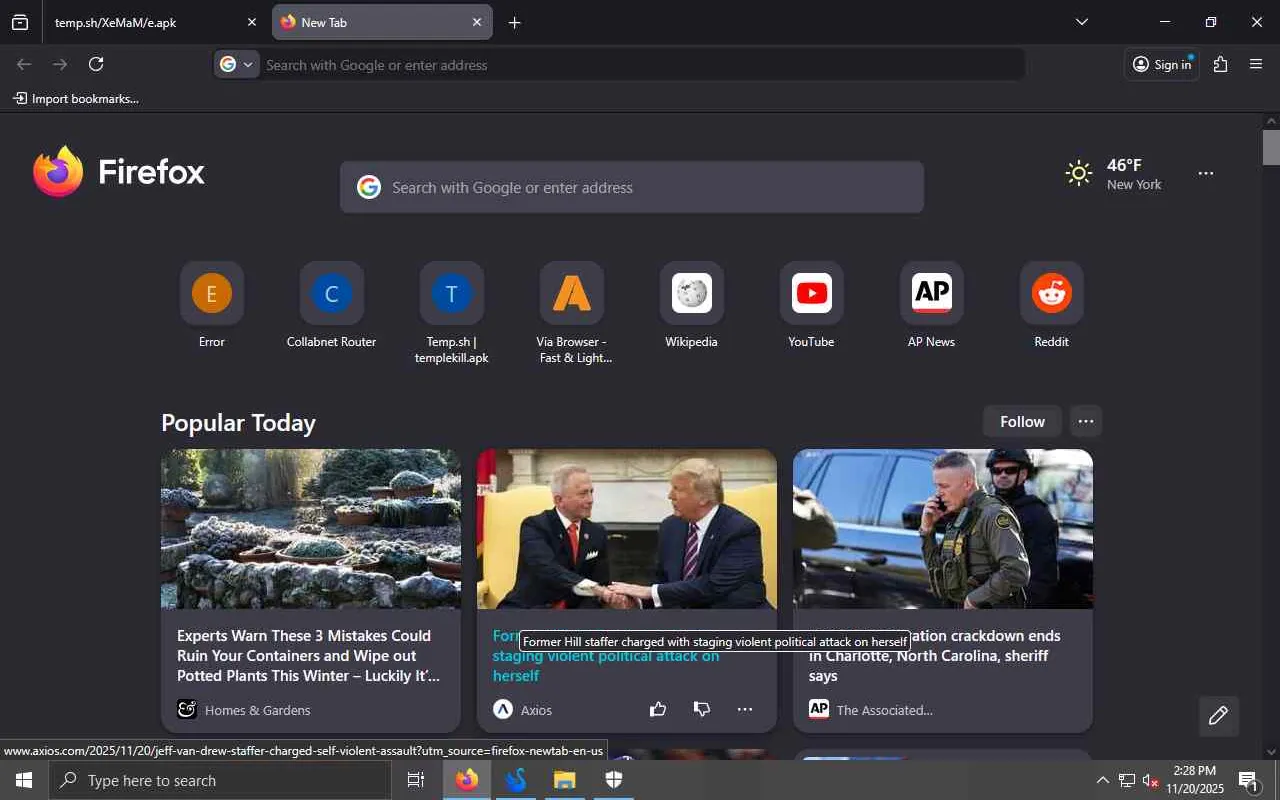Open a new tab with plus button
This screenshot has height=800, width=1280.
(x=514, y=22)
